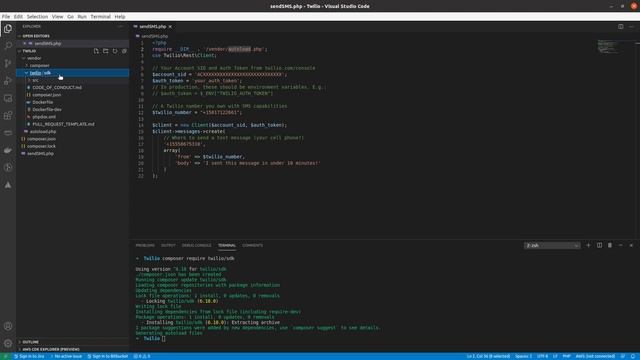Open the Selection menu
The height and width of the screenshot is (360, 640).
[37, 16]
